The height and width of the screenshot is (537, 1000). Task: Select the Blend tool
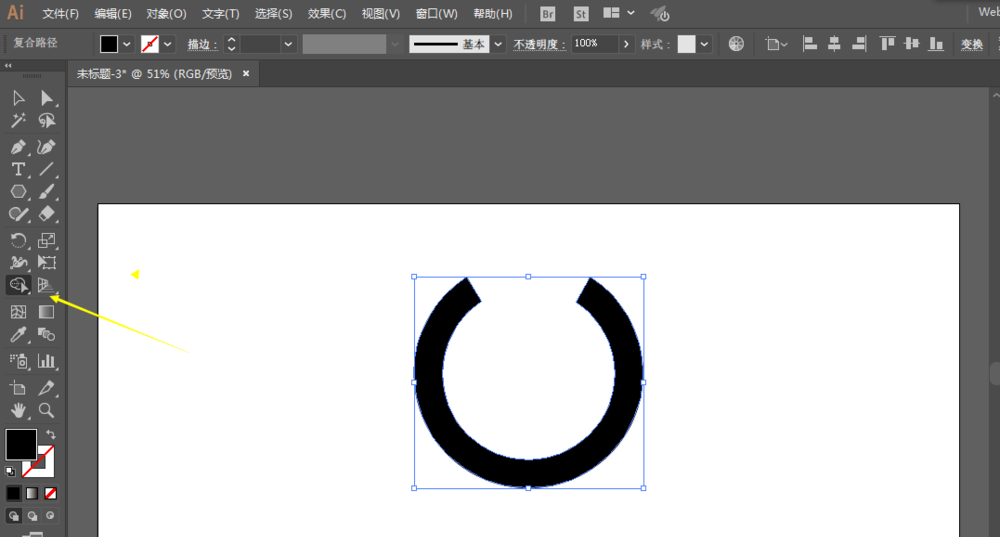click(x=47, y=334)
